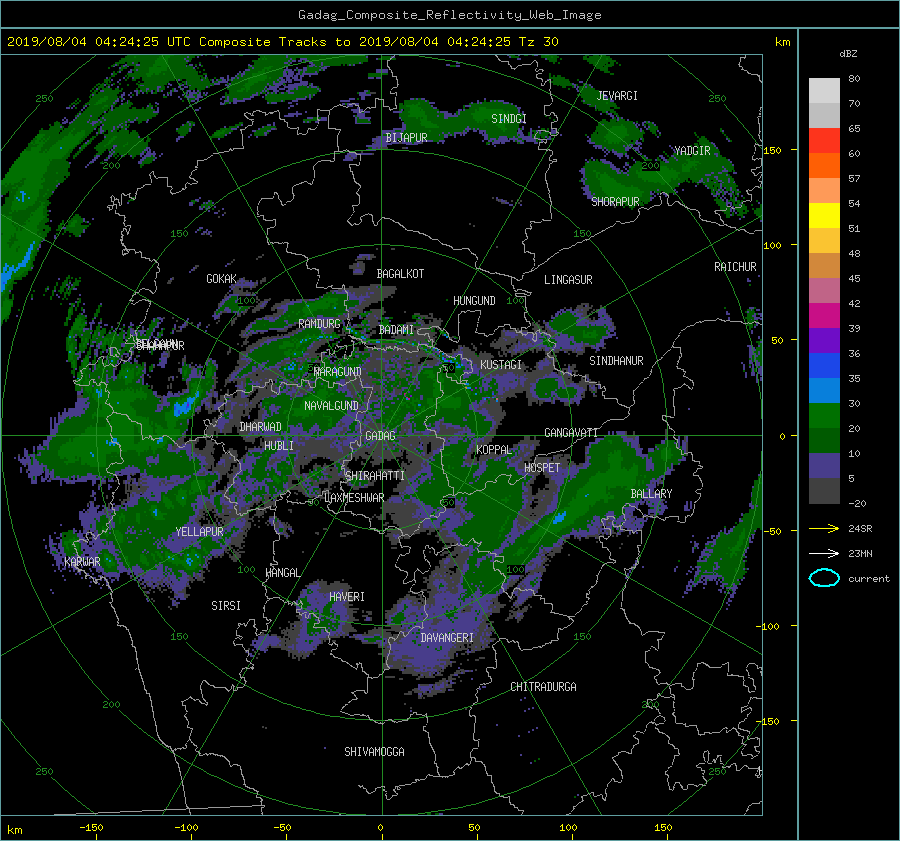Screen dimensions: 900x841
Task: Pick the light blue legend swatch above 30
Action: [x=824, y=390]
